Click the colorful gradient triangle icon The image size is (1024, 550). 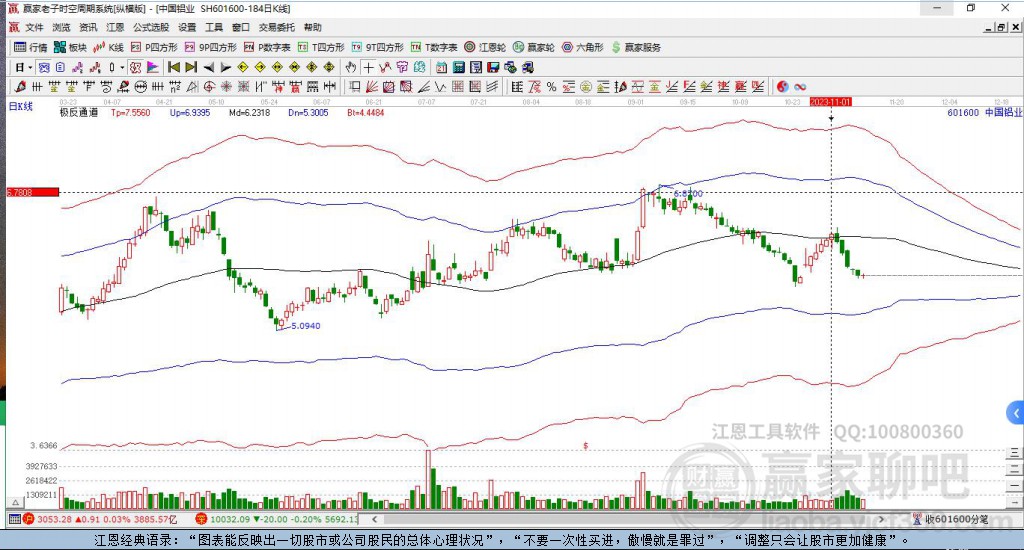[152, 67]
